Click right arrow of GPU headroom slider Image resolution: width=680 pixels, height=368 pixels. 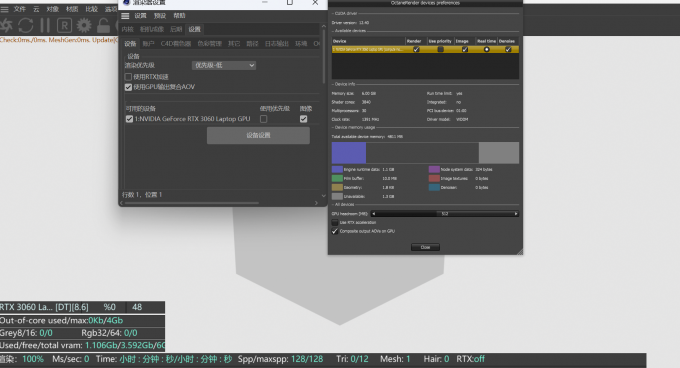click(x=516, y=214)
